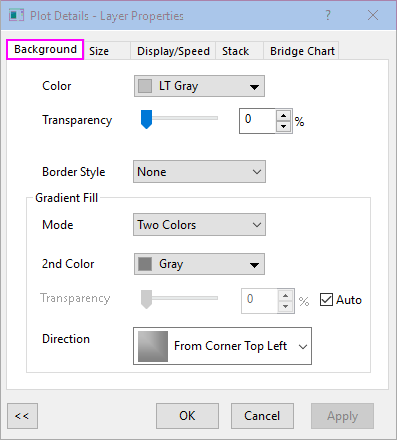Uncheck the Auto transparency checkbox
Image resolution: width=397 pixels, height=440 pixels.
(326, 300)
